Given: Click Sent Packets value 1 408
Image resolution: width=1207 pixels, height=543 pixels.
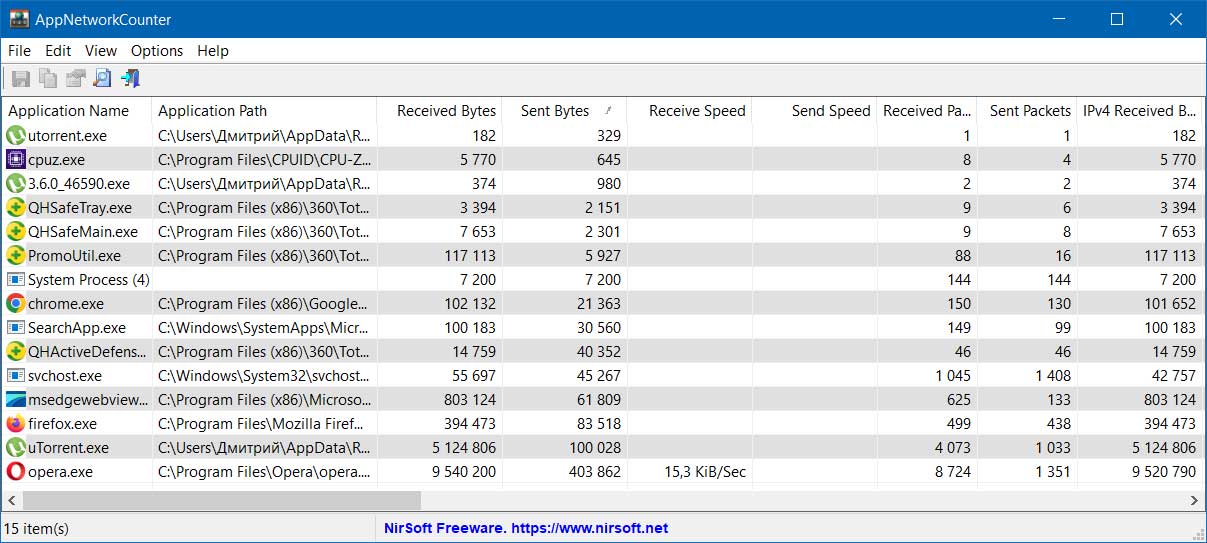Looking at the screenshot, I should (1052, 376).
